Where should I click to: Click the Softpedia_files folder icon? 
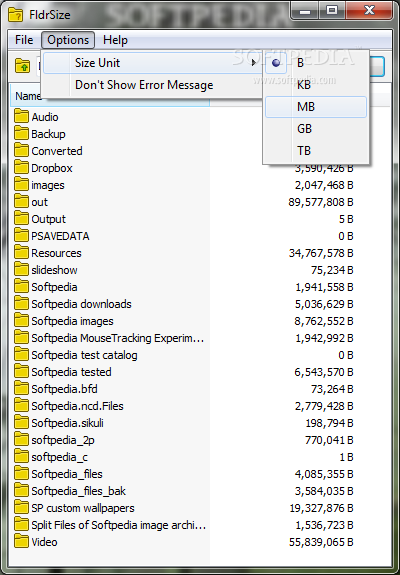(x=21, y=473)
